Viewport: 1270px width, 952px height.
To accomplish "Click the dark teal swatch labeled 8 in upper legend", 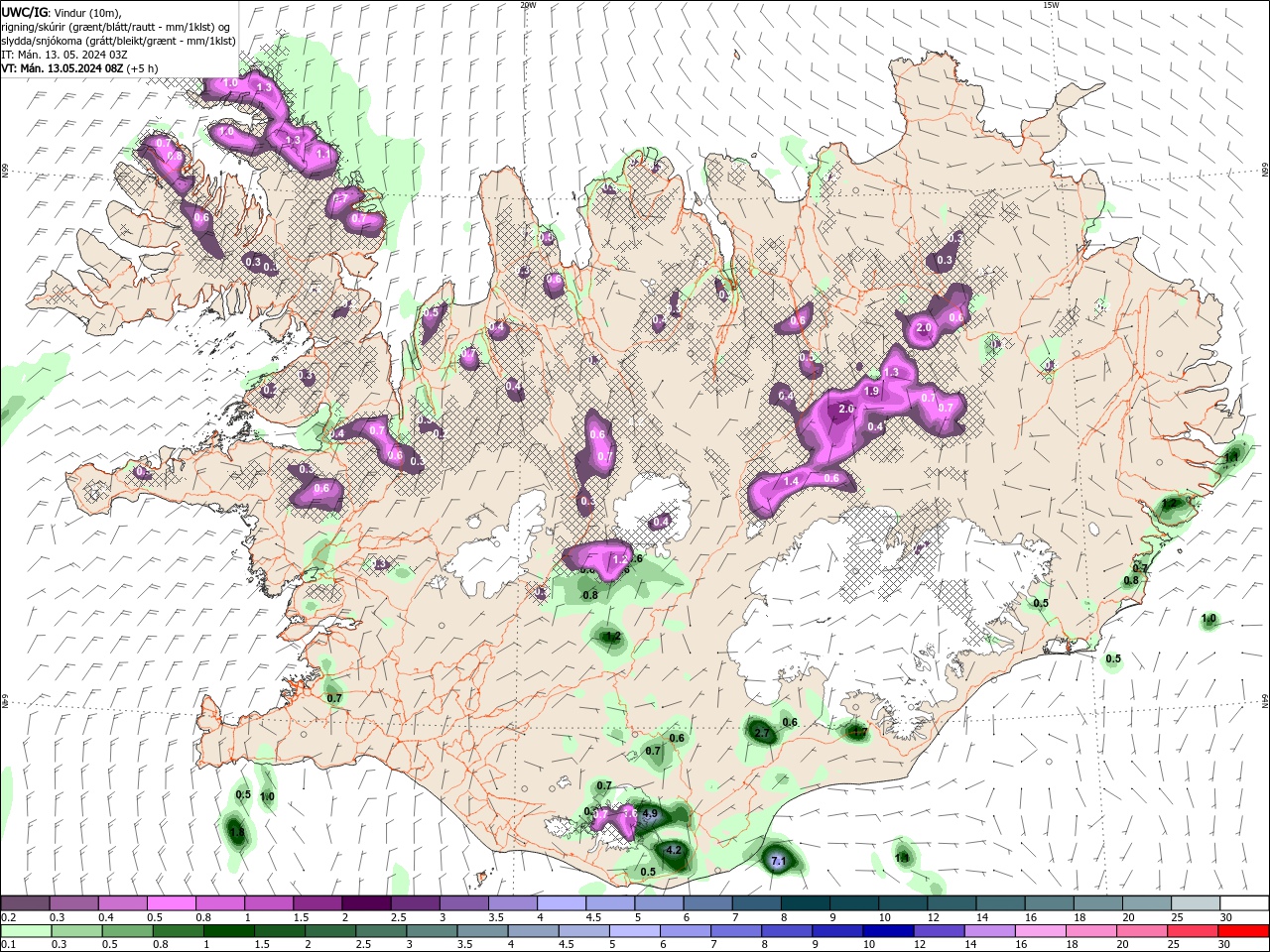I will (x=805, y=902).
